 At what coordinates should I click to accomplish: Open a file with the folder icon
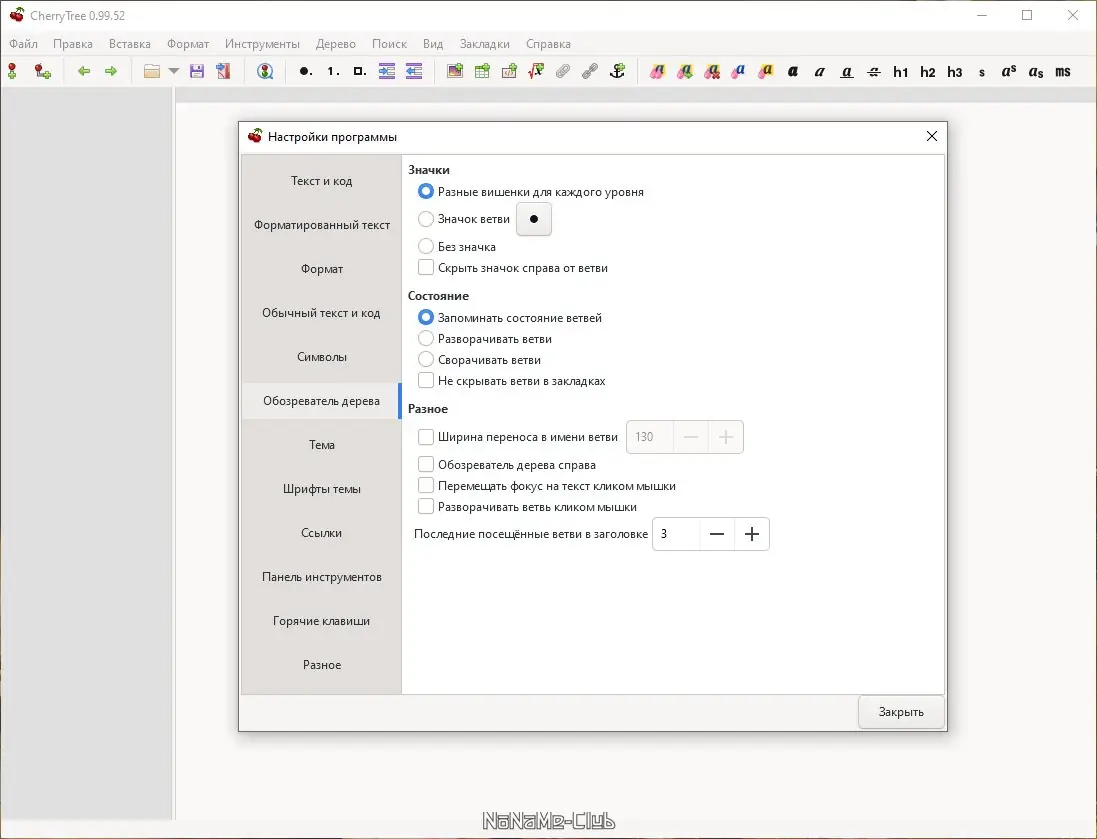[152, 71]
